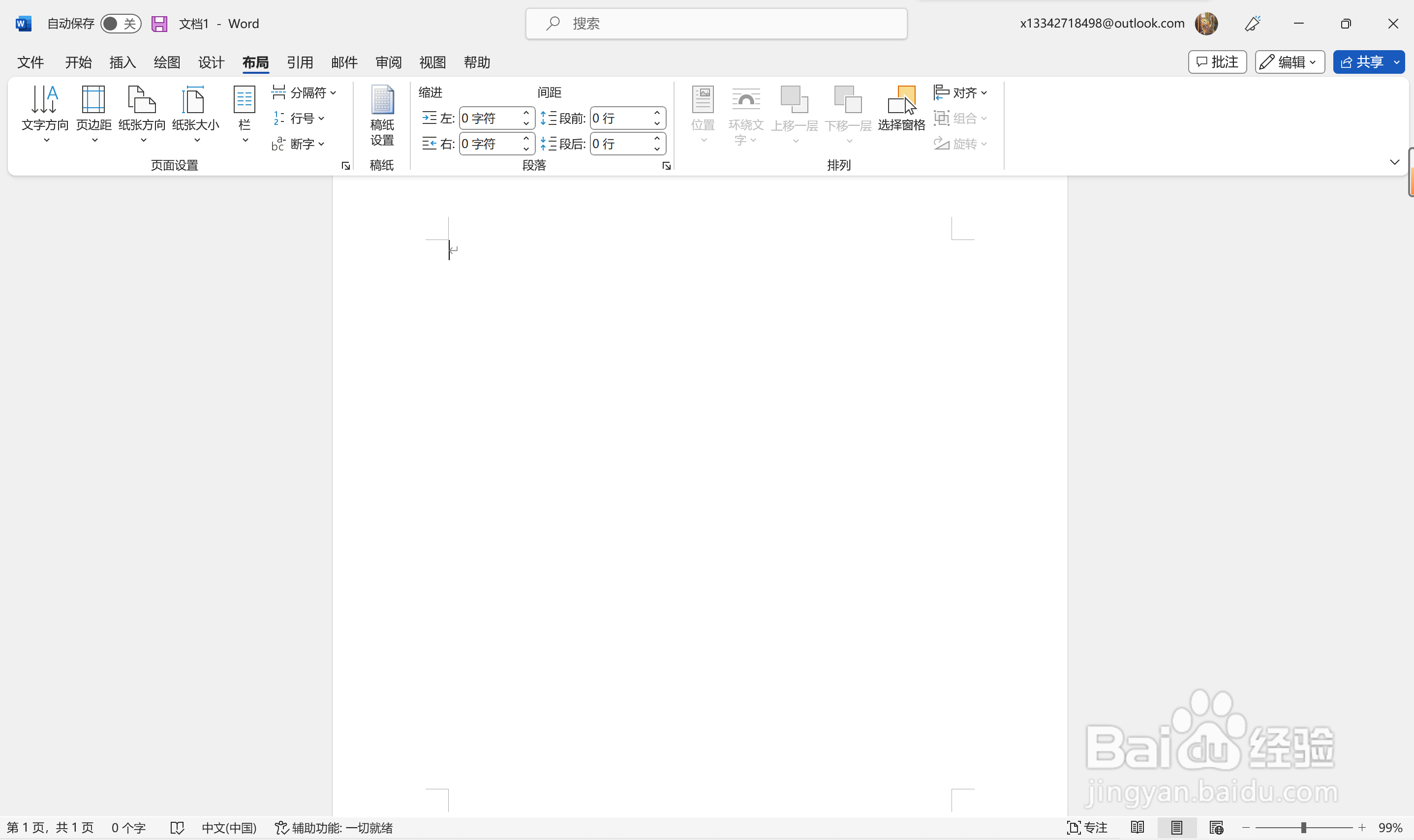
Task: Click the Word app icon
Action: [23, 24]
